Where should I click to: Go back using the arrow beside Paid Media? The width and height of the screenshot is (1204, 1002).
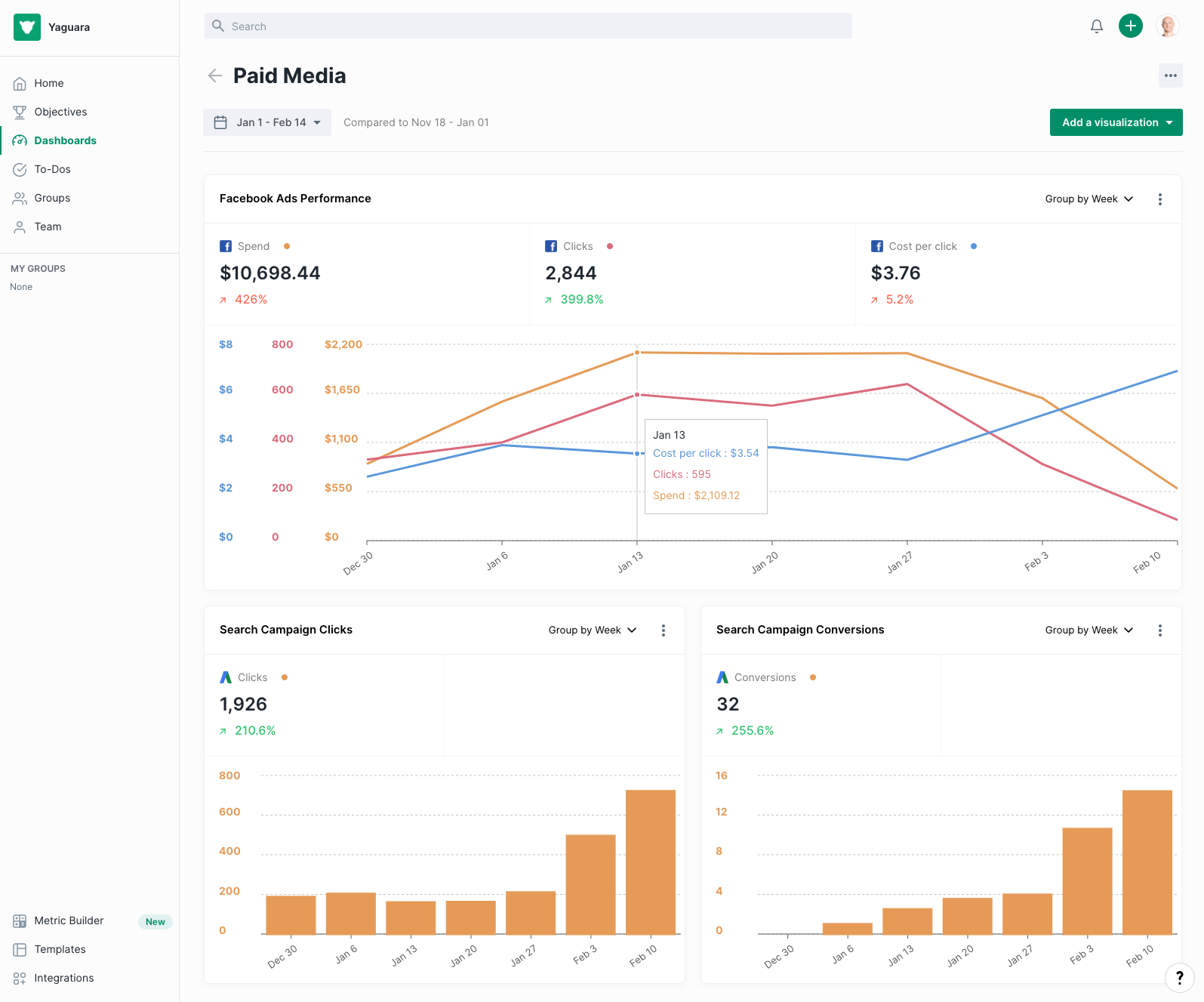click(215, 76)
